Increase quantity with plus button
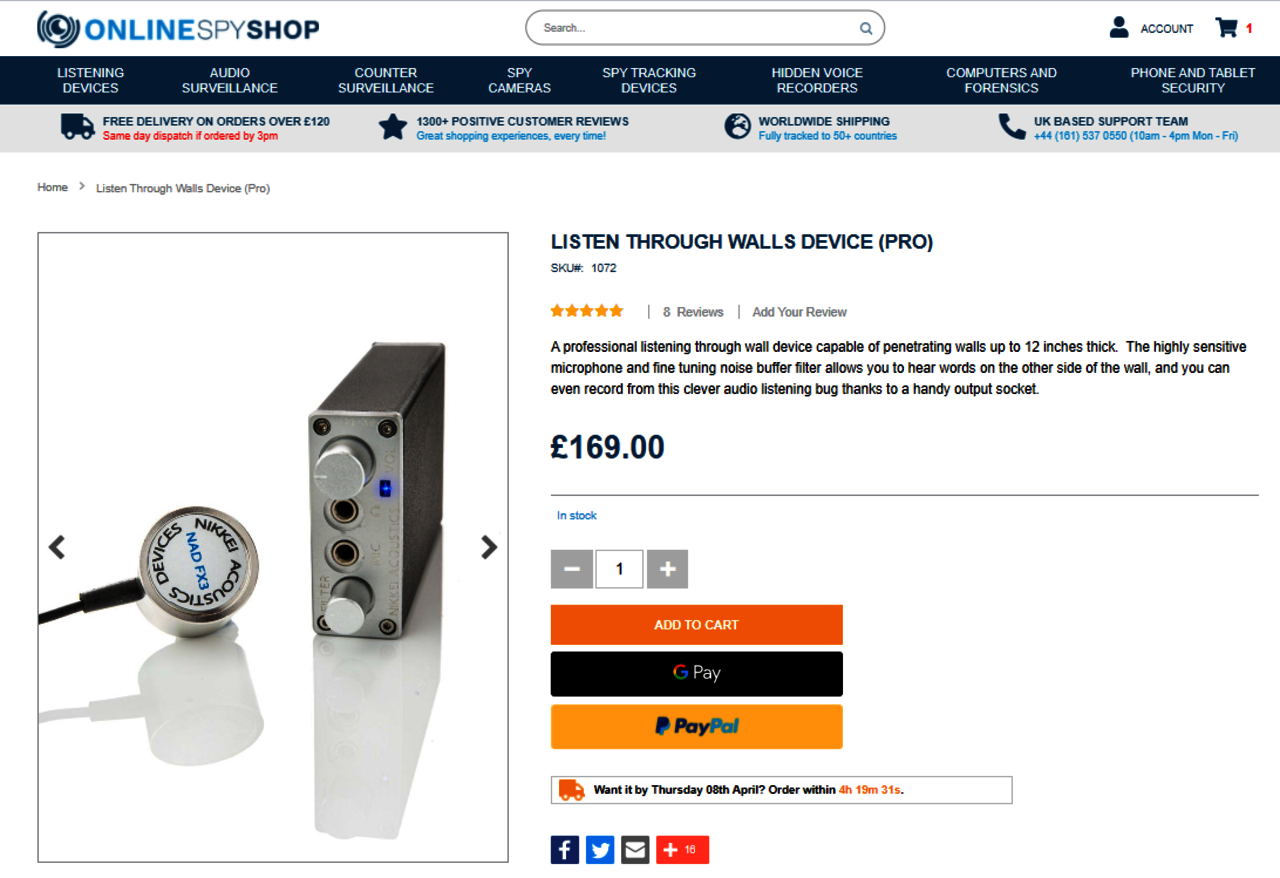 (667, 569)
